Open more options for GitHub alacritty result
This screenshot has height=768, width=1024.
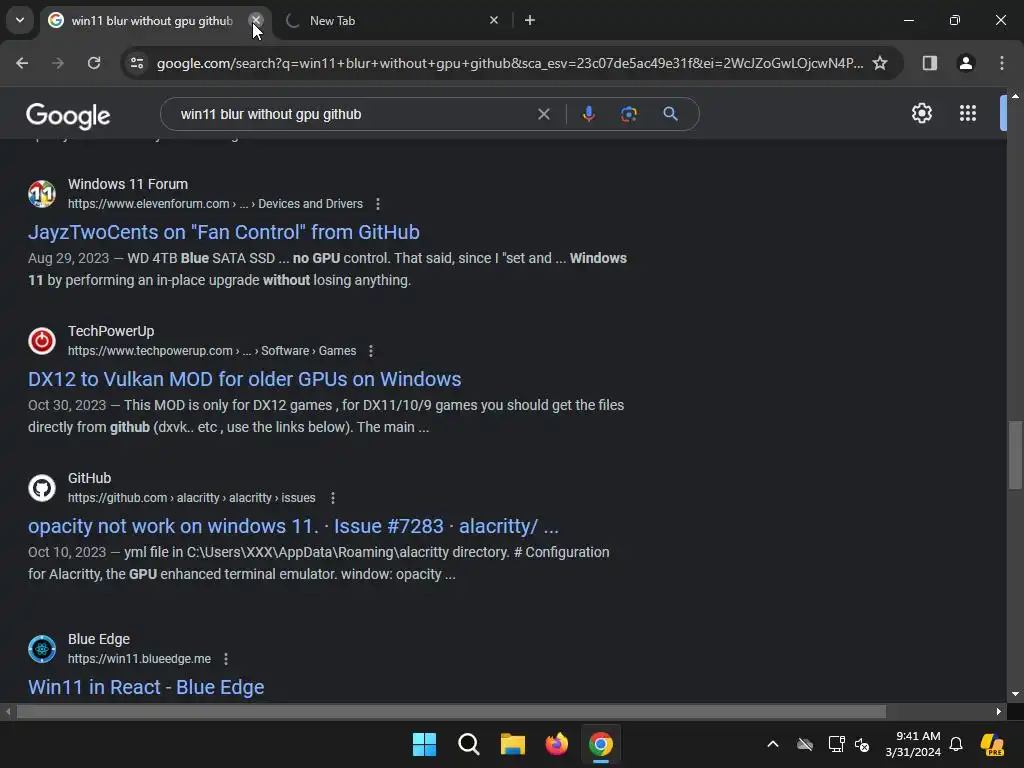(332, 498)
